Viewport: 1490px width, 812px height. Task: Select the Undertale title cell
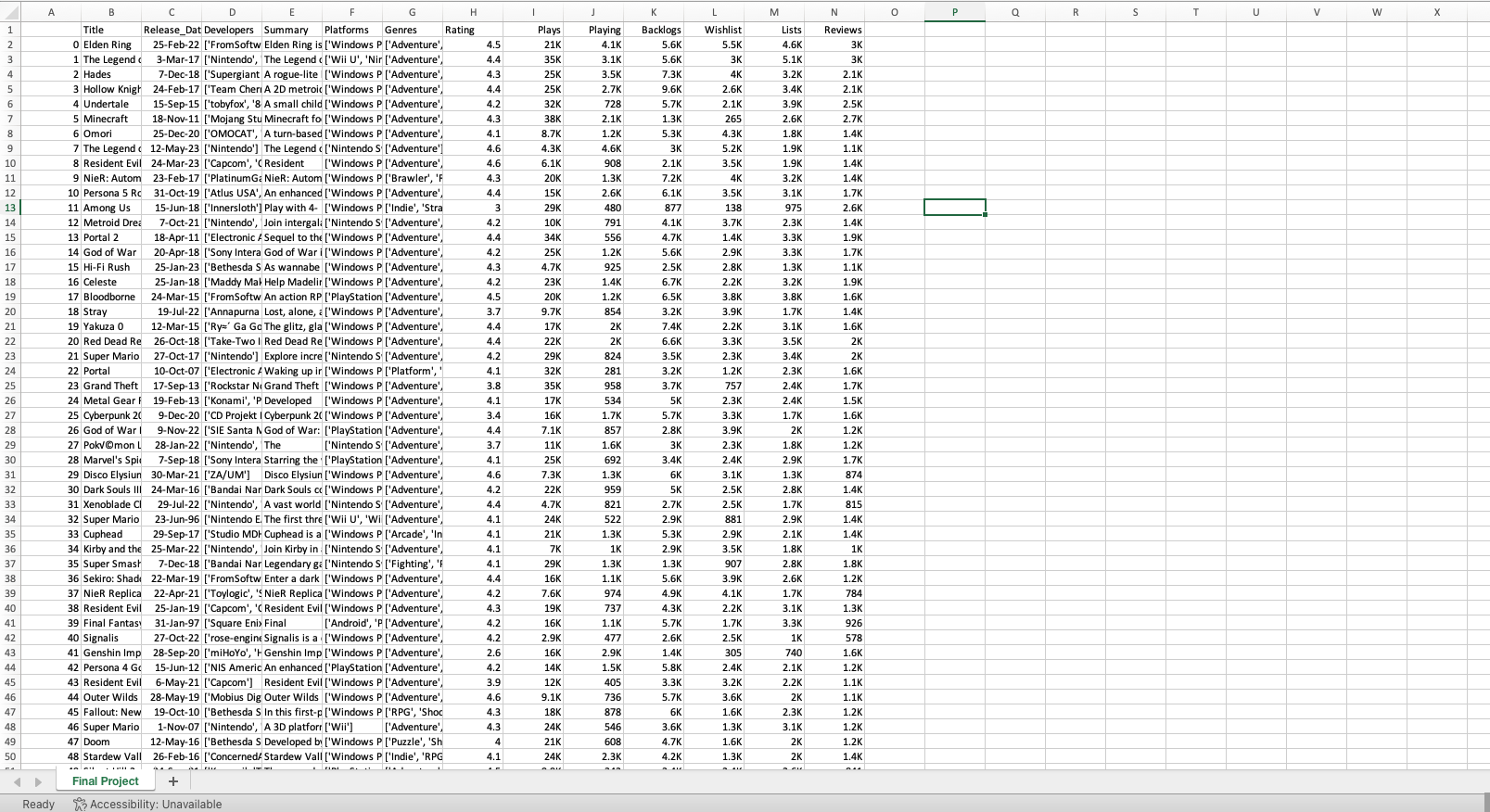[111, 104]
